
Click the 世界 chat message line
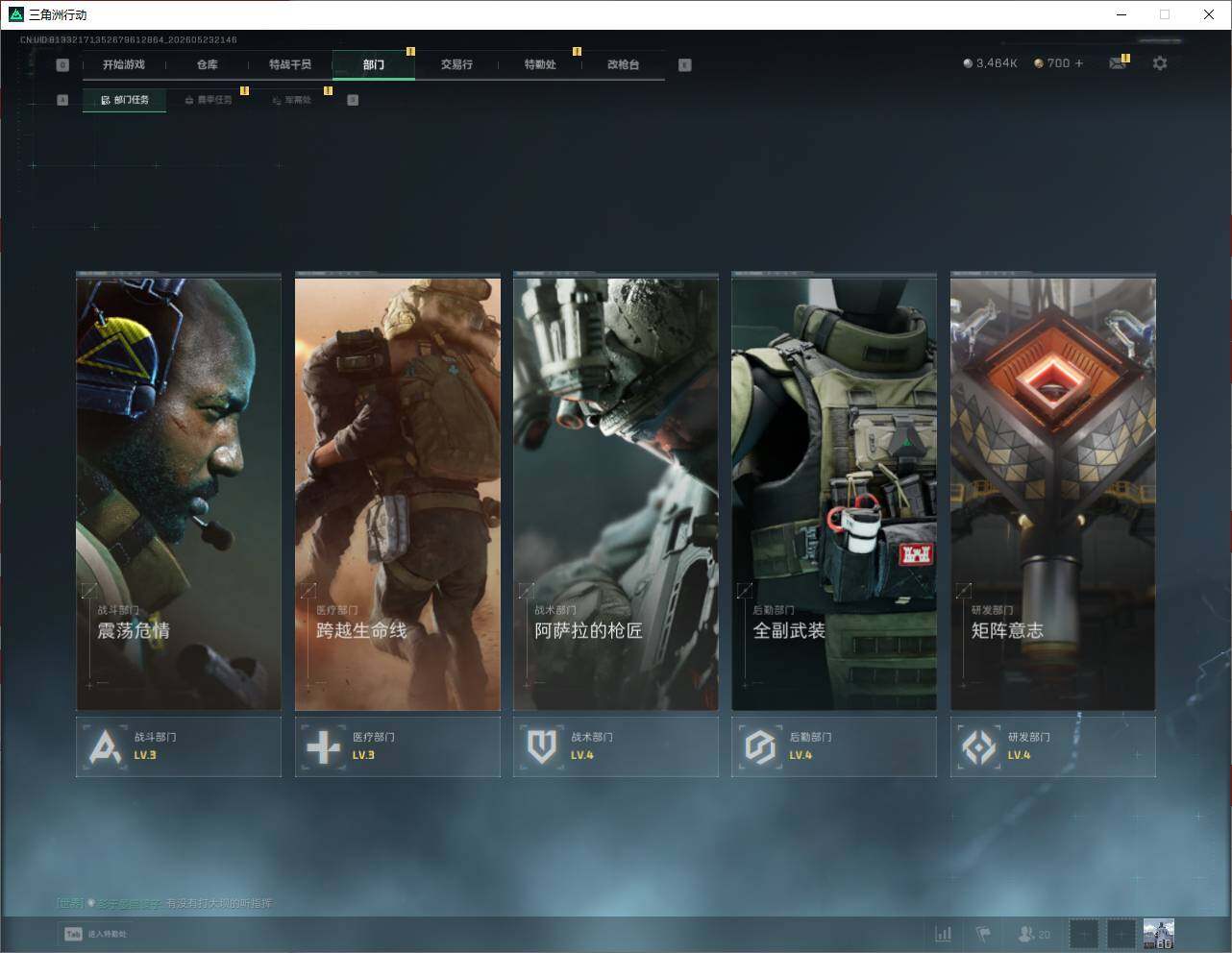pos(164,903)
